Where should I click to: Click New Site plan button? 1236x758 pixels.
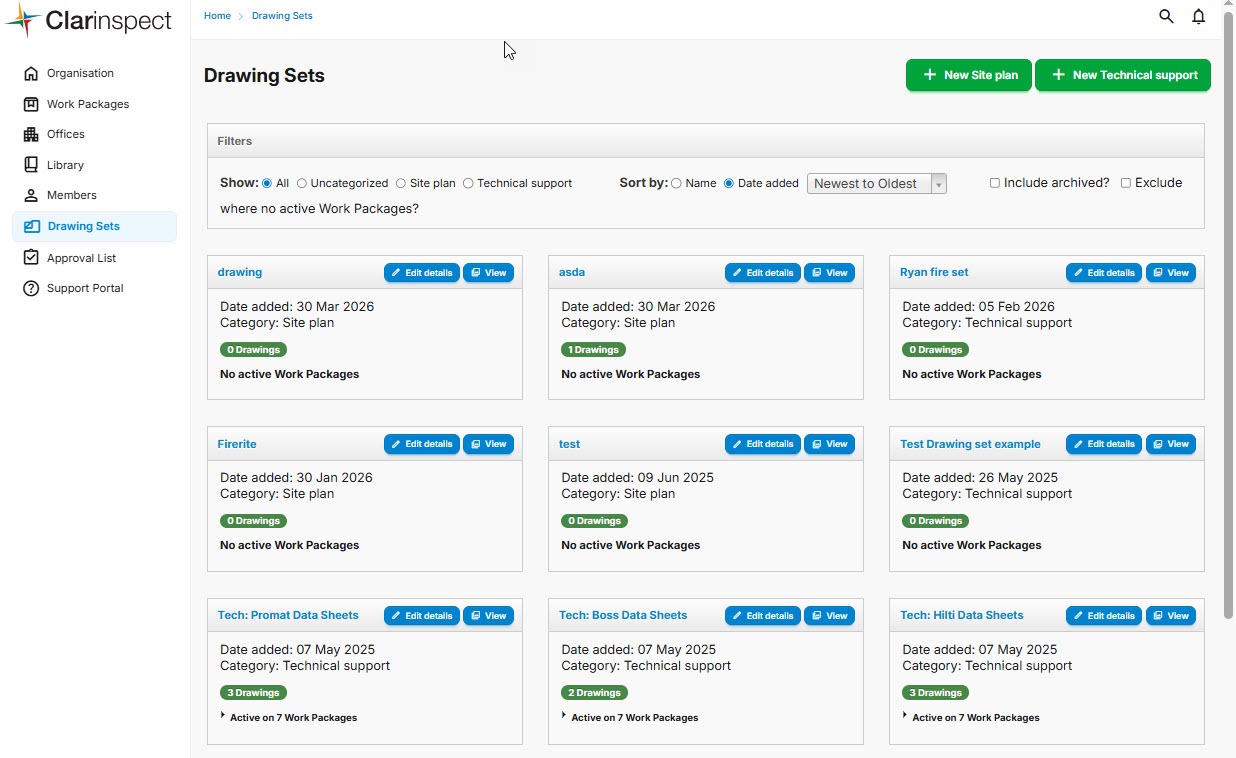point(968,75)
